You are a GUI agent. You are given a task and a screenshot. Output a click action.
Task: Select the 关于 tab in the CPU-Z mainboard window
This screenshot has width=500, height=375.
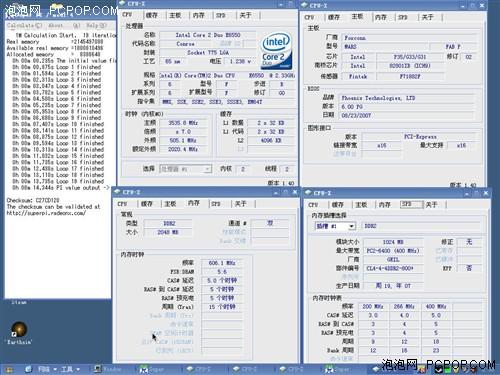click(428, 17)
